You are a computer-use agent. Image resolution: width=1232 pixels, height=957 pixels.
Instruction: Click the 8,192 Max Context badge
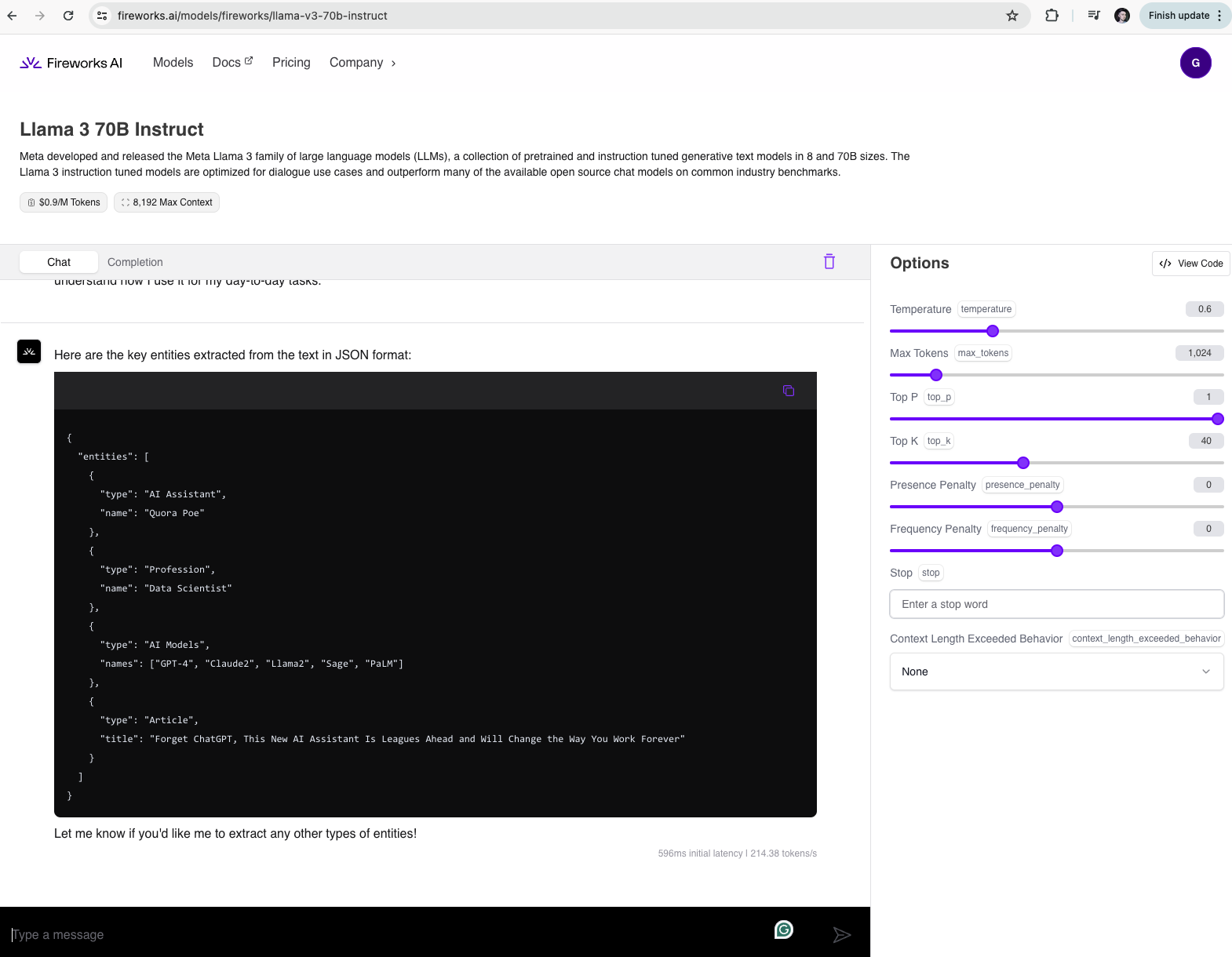point(166,202)
